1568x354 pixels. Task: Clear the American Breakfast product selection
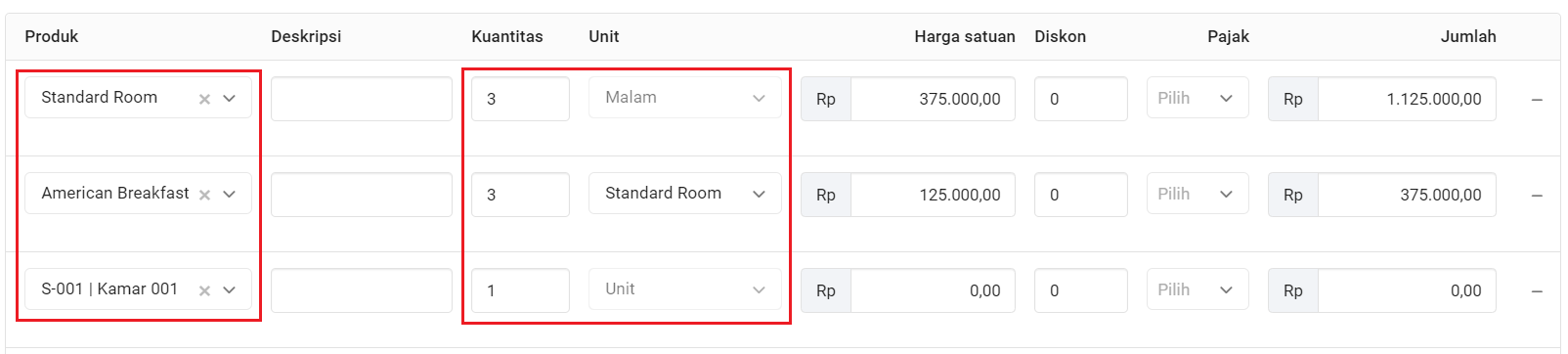coord(204,195)
